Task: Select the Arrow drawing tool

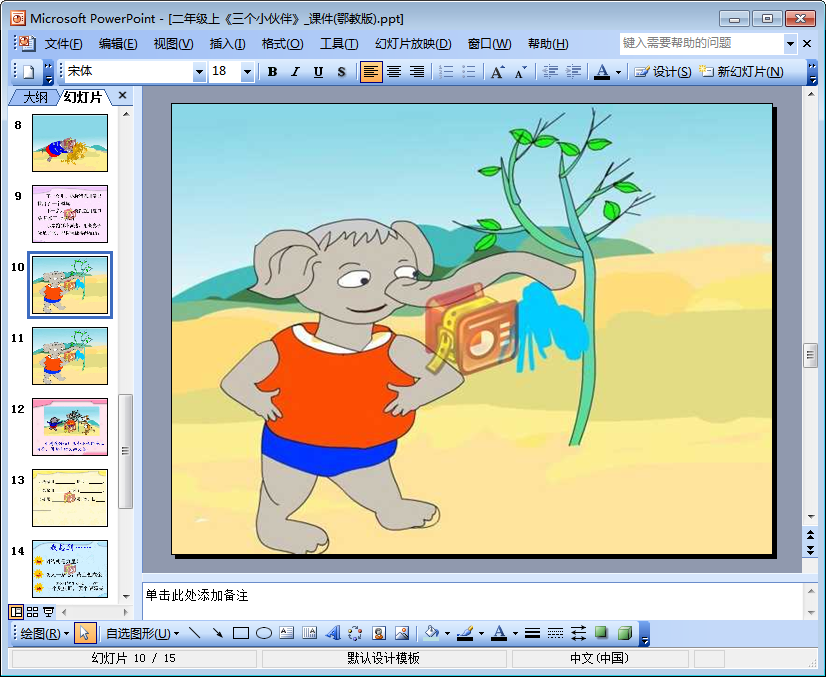Action: (218, 633)
